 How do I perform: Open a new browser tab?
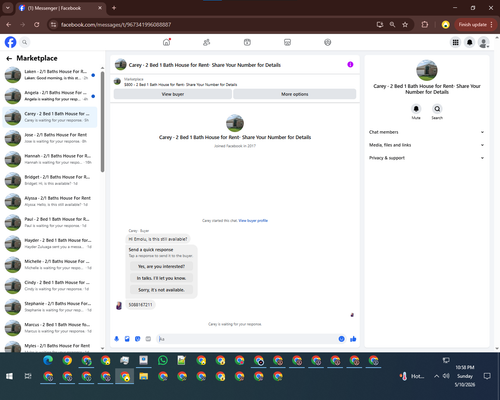[x=114, y=8]
